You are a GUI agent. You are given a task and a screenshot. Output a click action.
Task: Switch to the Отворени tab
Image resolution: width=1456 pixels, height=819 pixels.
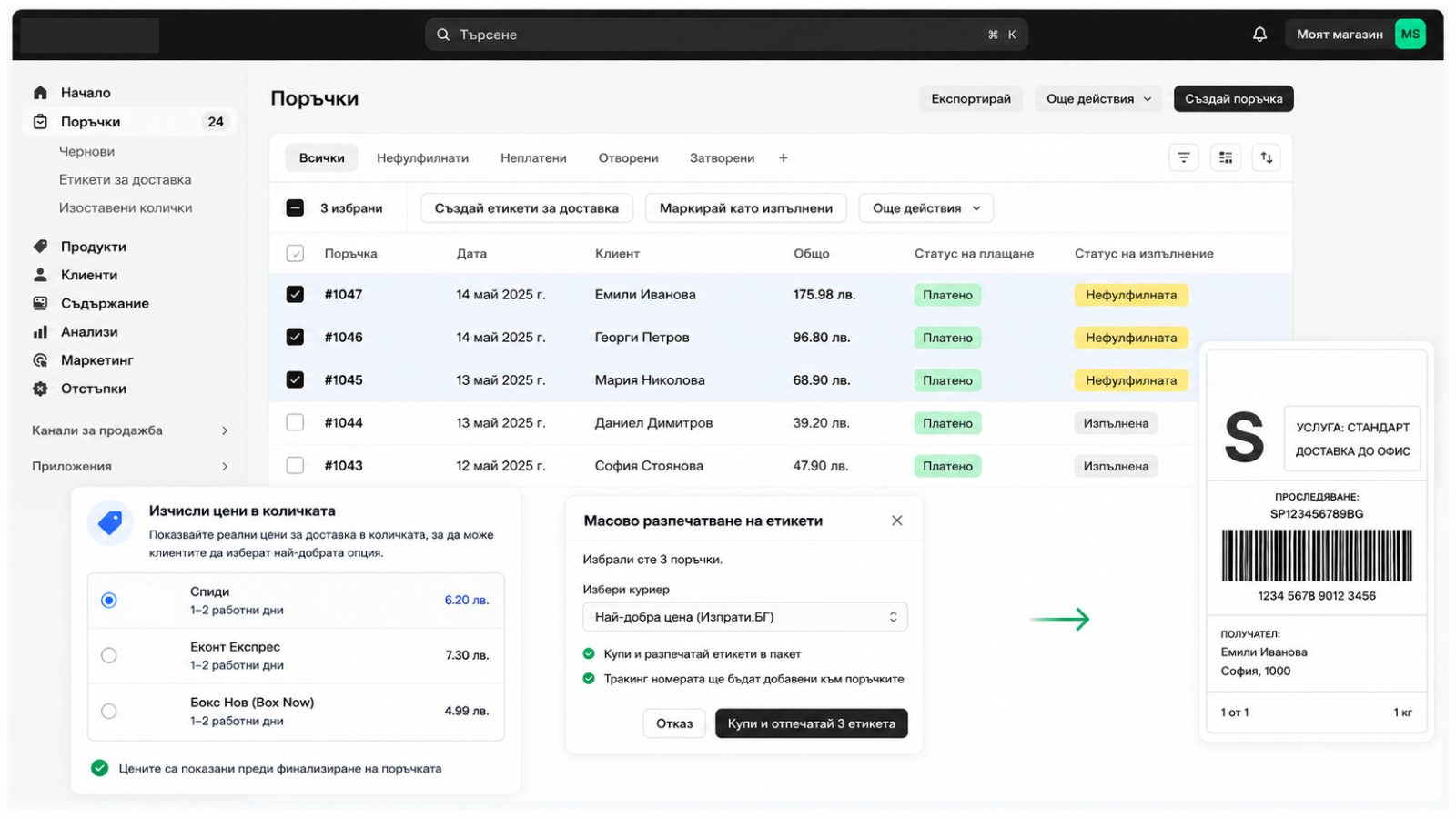[628, 158]
